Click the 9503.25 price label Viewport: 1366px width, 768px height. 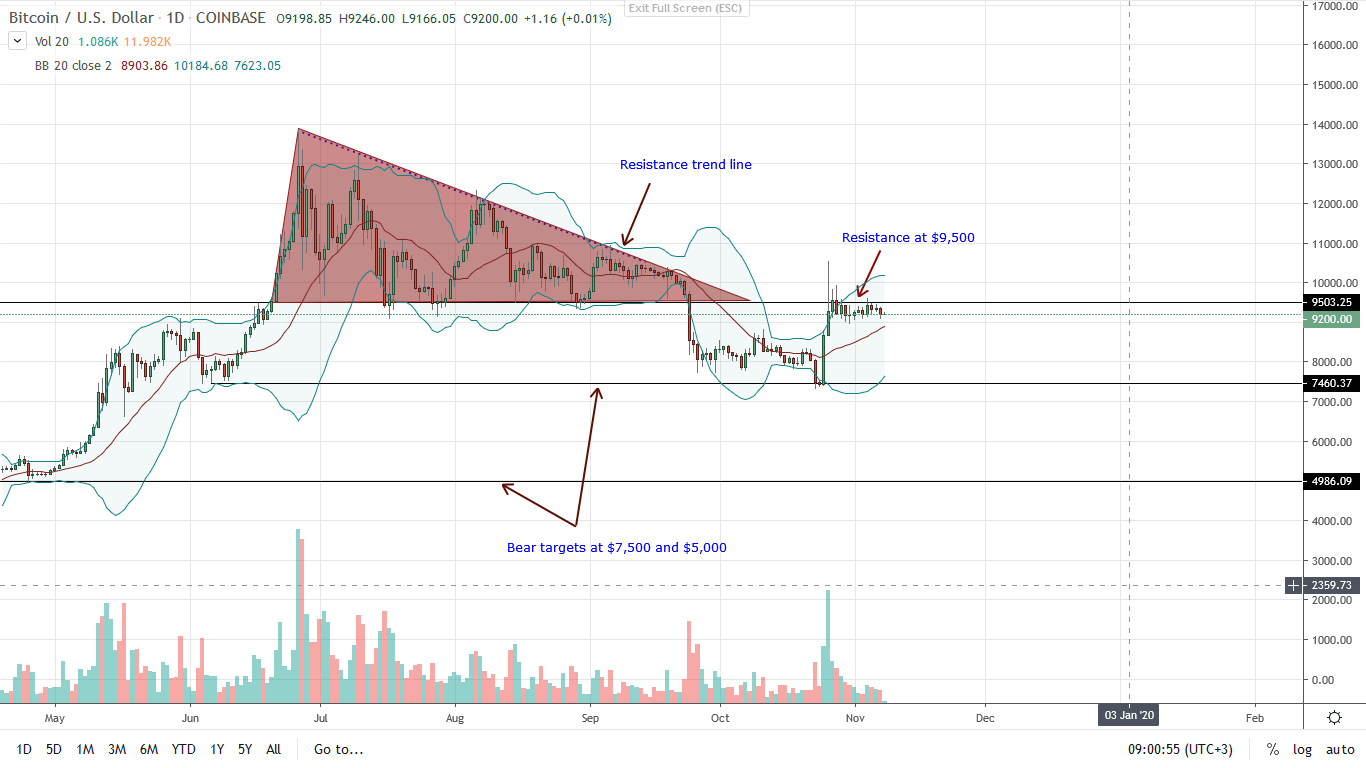point(1331,302)
